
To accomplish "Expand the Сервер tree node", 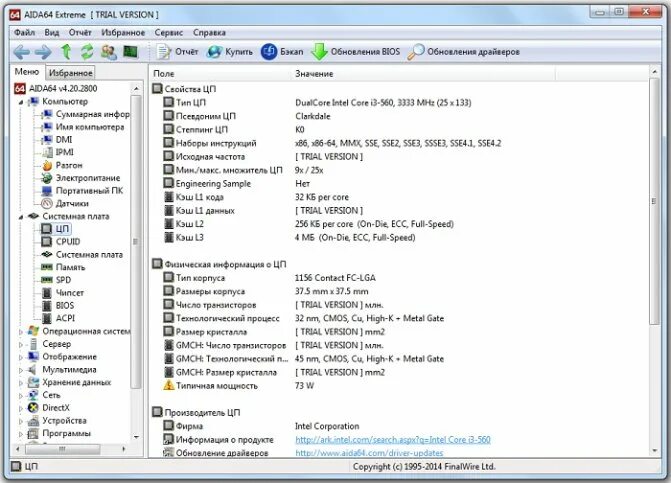I will coord(21,344).
